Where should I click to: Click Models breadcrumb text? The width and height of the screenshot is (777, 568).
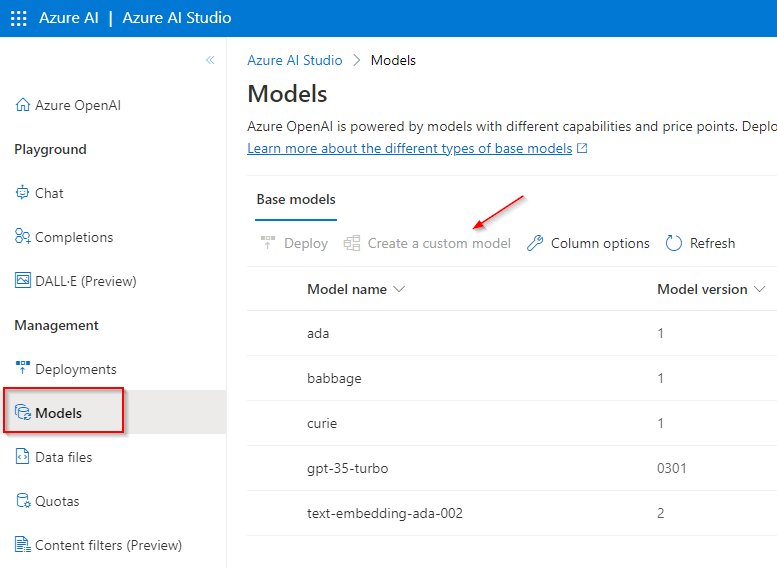pyautogui.click(x=393, y=60)
